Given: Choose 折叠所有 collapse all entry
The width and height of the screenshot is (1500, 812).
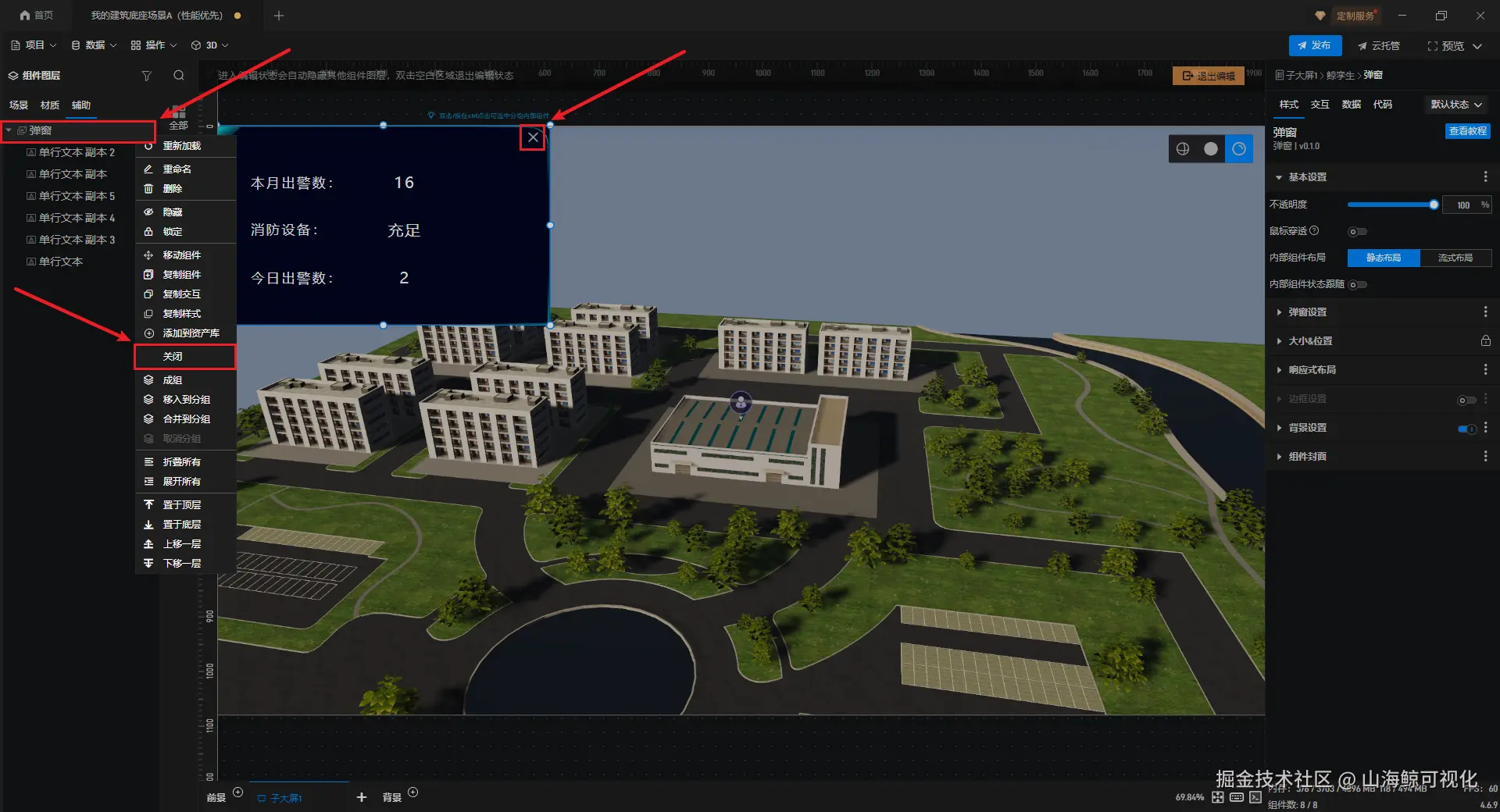Looking at the screenshot, I should 186,462.
